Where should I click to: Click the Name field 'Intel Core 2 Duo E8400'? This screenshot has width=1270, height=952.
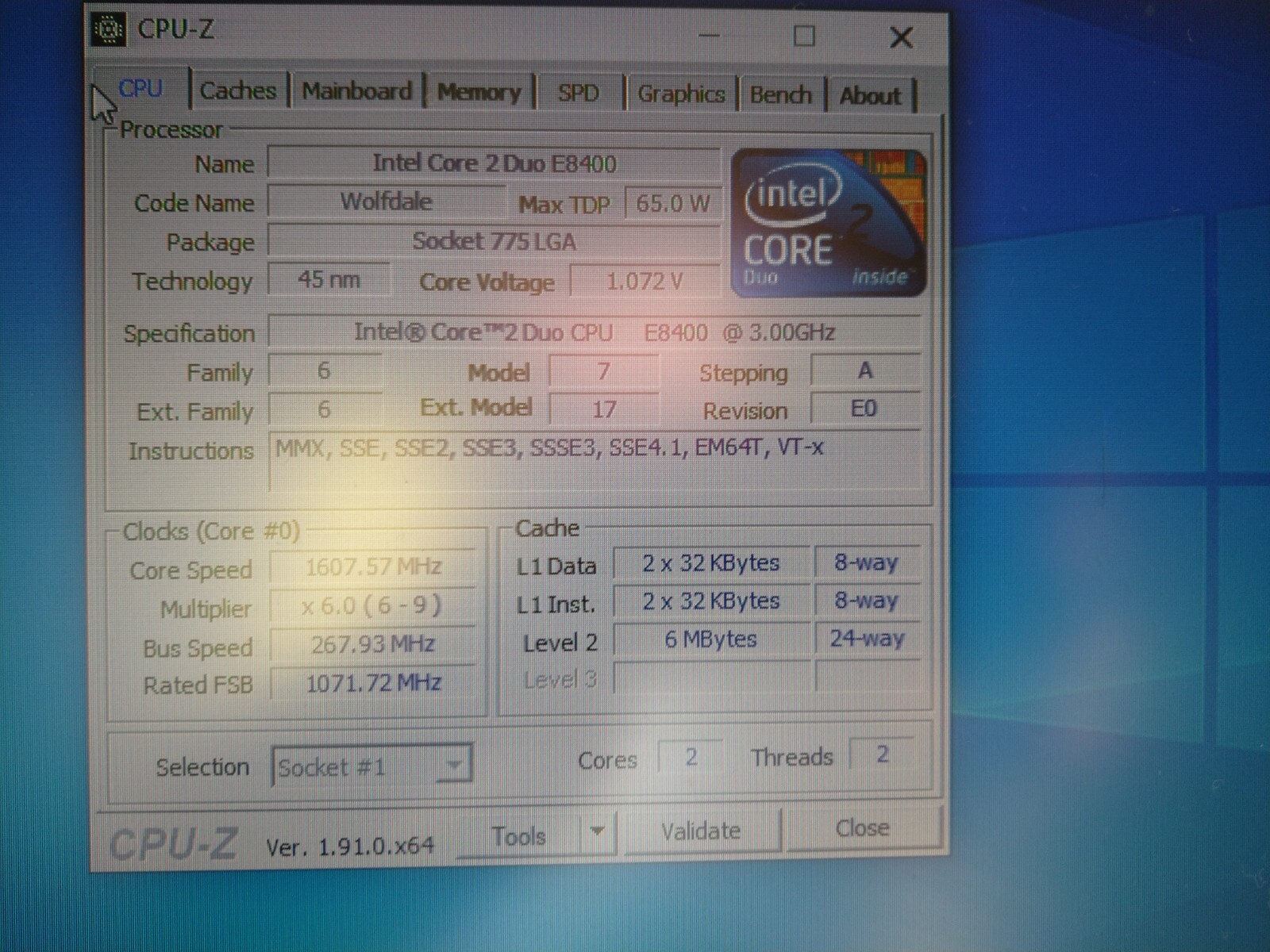point(494,163)
